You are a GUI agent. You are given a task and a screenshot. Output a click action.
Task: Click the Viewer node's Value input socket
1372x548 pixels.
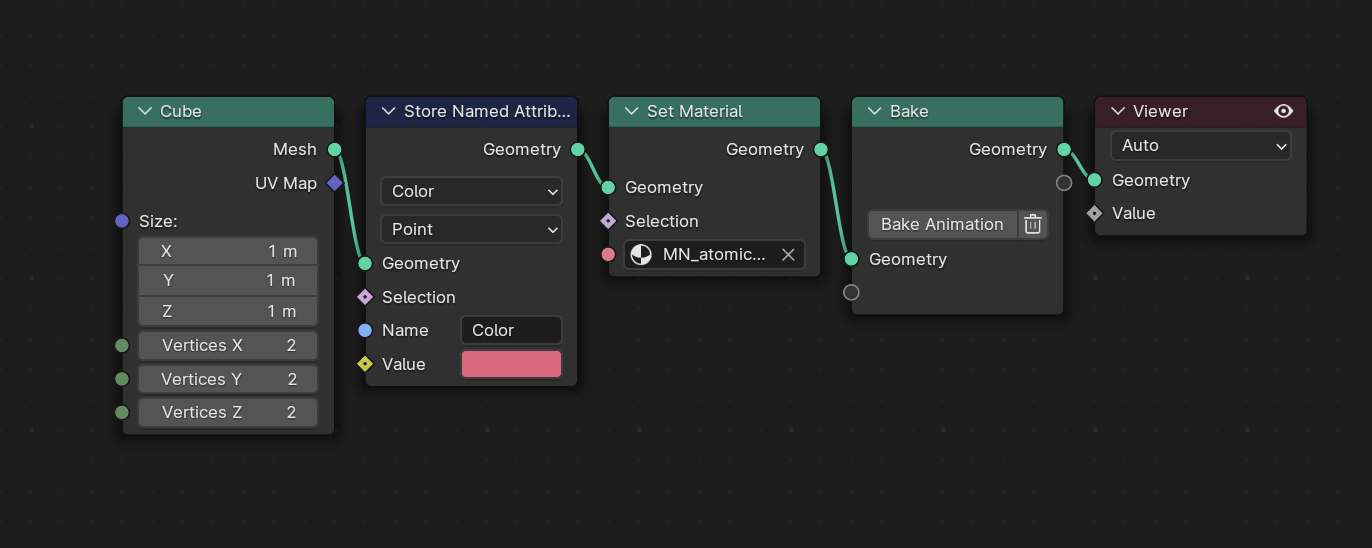[x=1094, y=213]
